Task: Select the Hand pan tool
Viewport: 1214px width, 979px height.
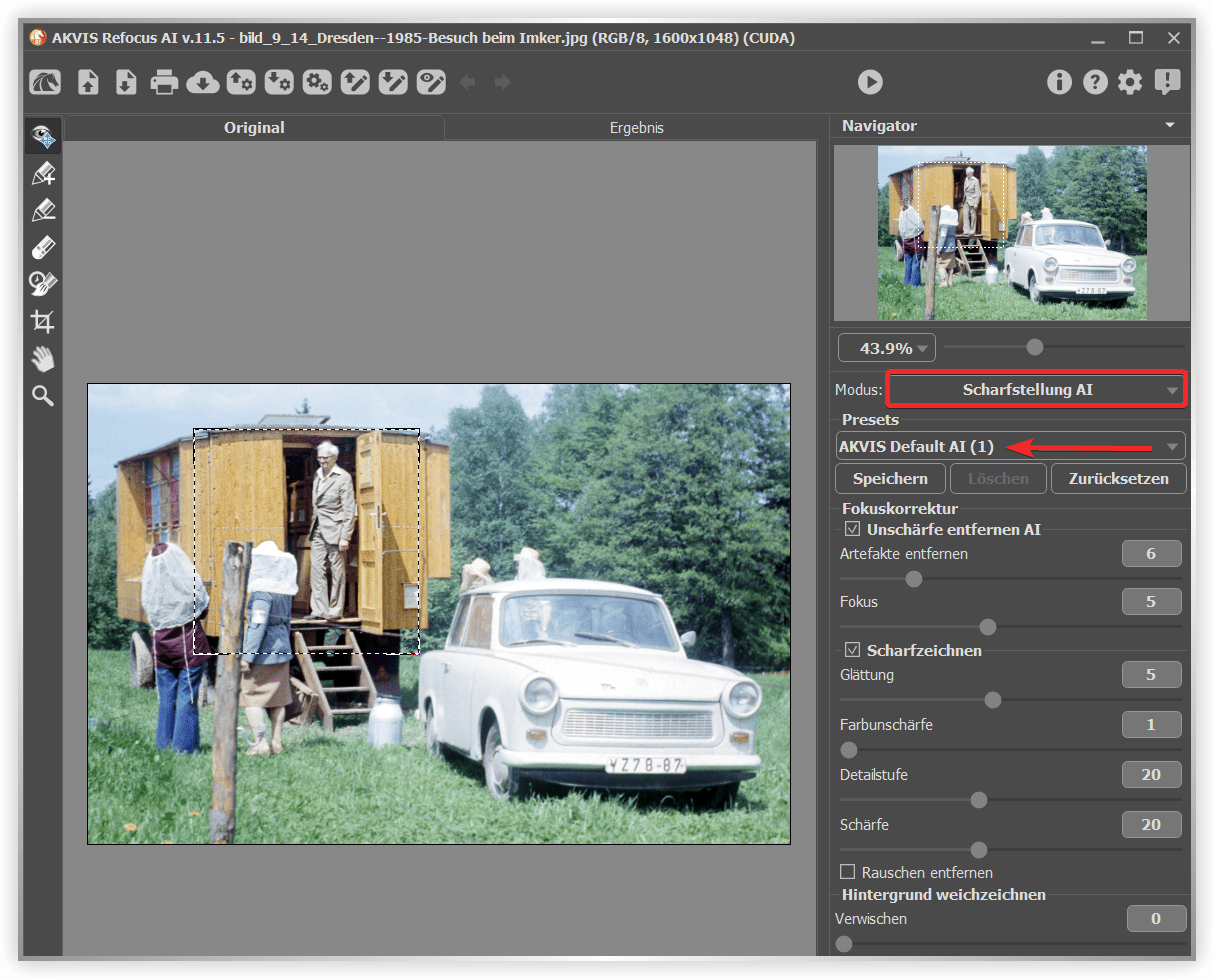Action: [42, 359]
